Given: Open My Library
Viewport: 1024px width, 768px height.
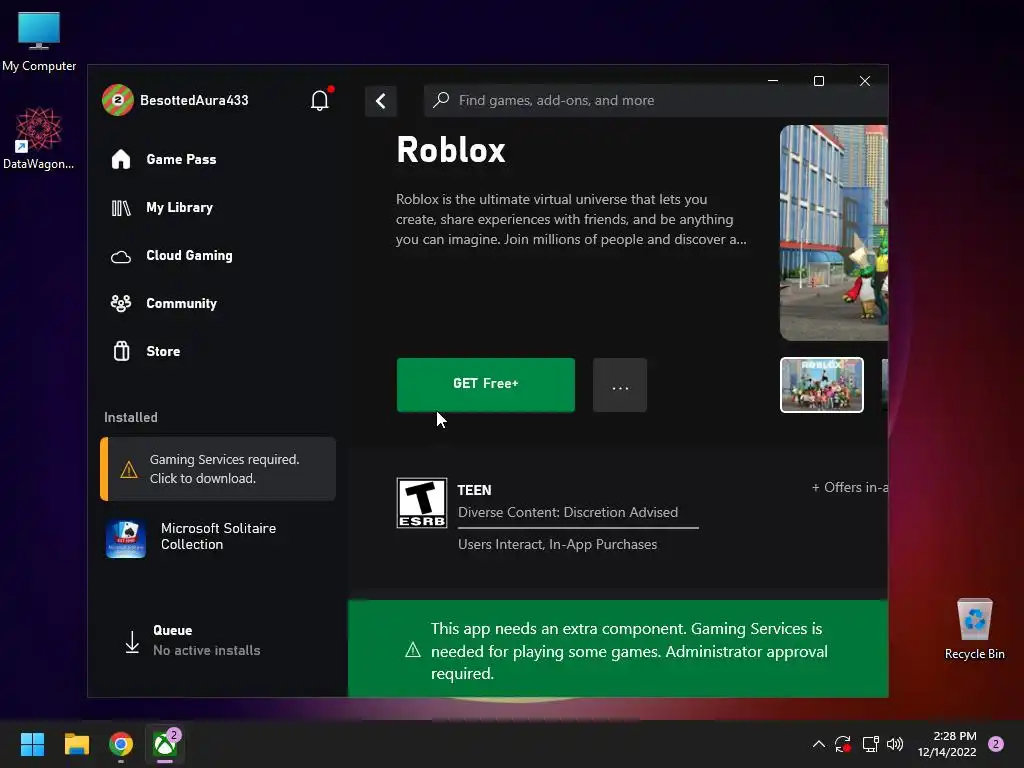Looking at the screenshot, I should click(x=162, y=208).
